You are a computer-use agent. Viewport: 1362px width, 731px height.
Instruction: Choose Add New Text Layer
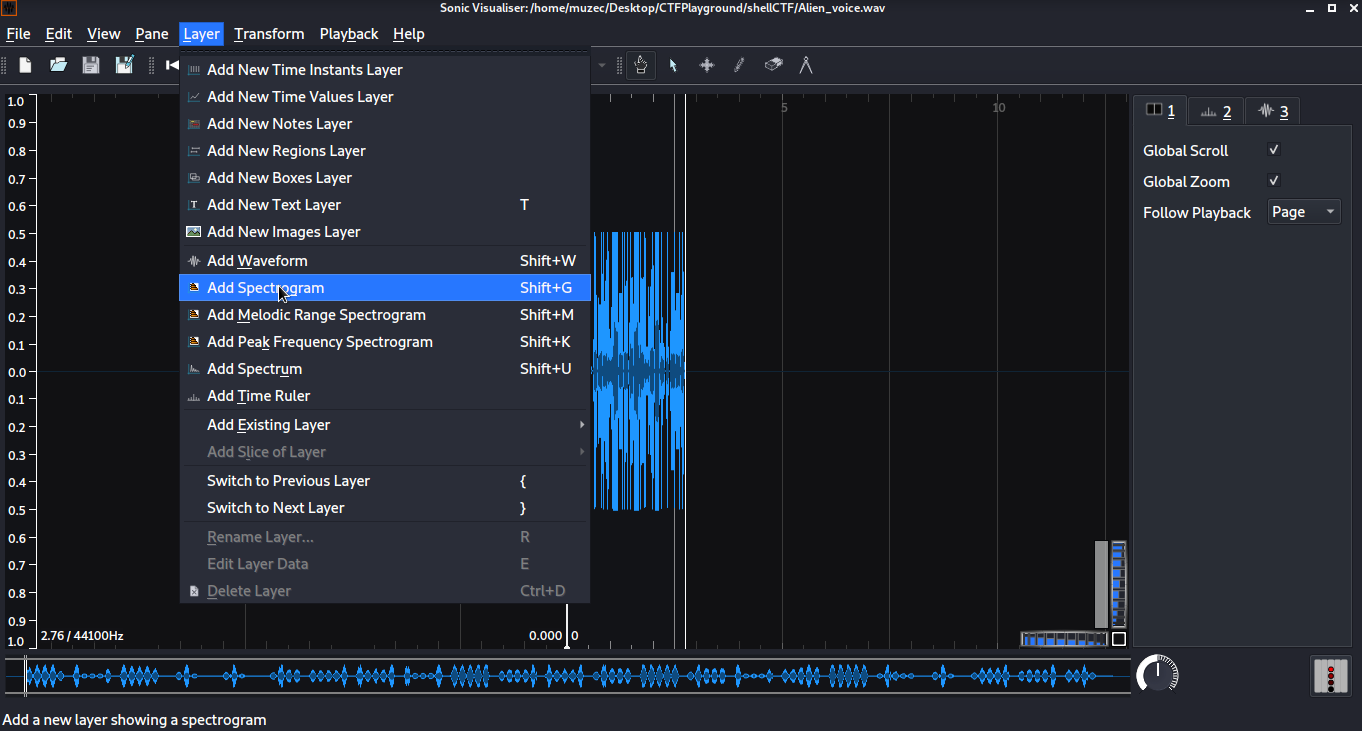(385, 205)
